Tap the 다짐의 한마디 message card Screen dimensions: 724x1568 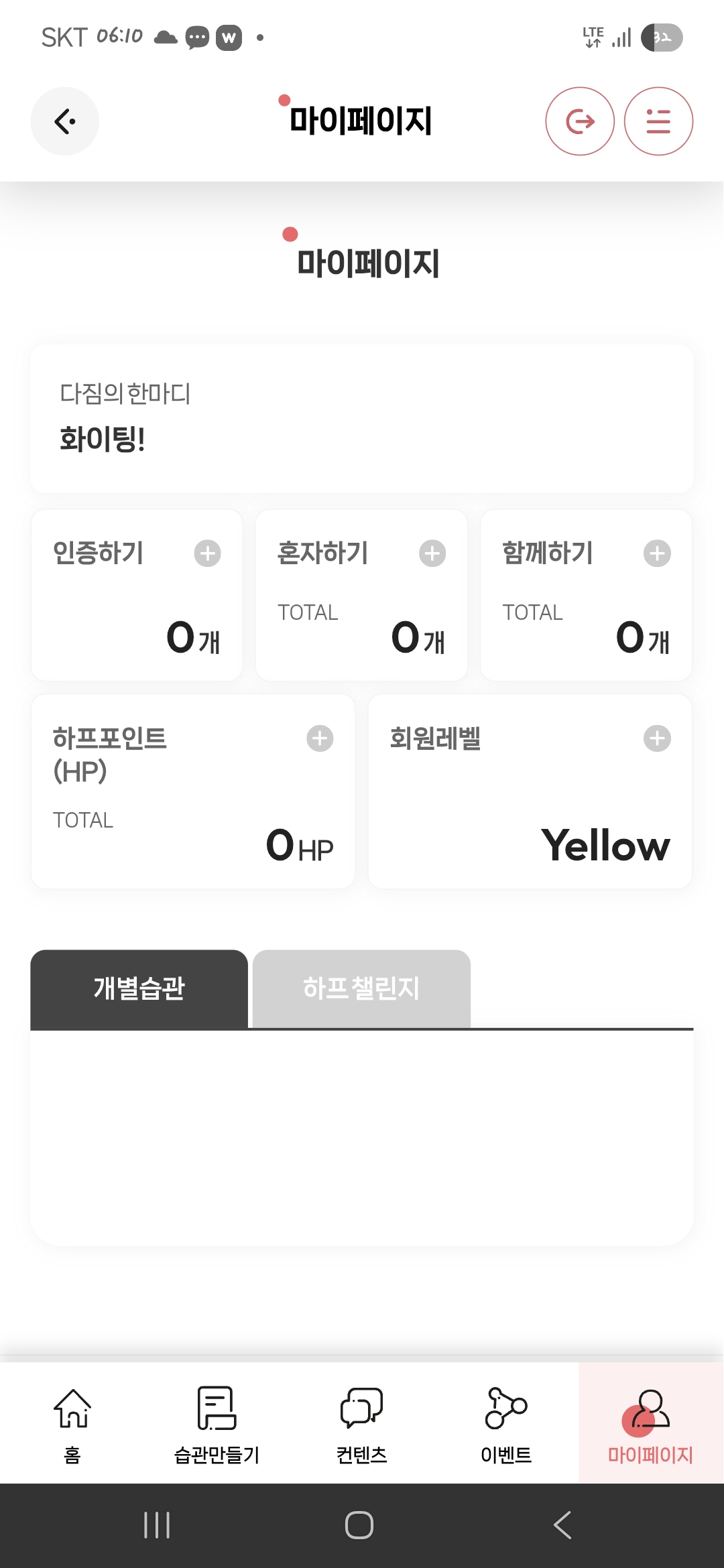pos(361,419)
